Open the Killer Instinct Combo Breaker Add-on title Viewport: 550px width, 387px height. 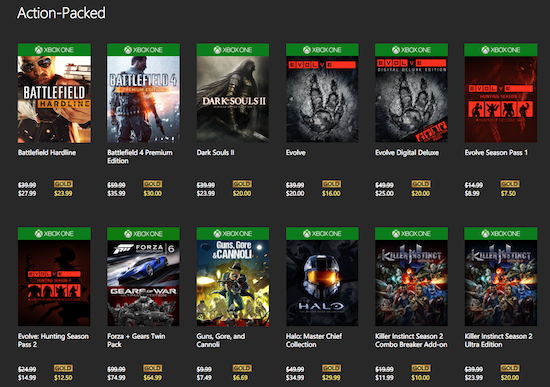411,340
